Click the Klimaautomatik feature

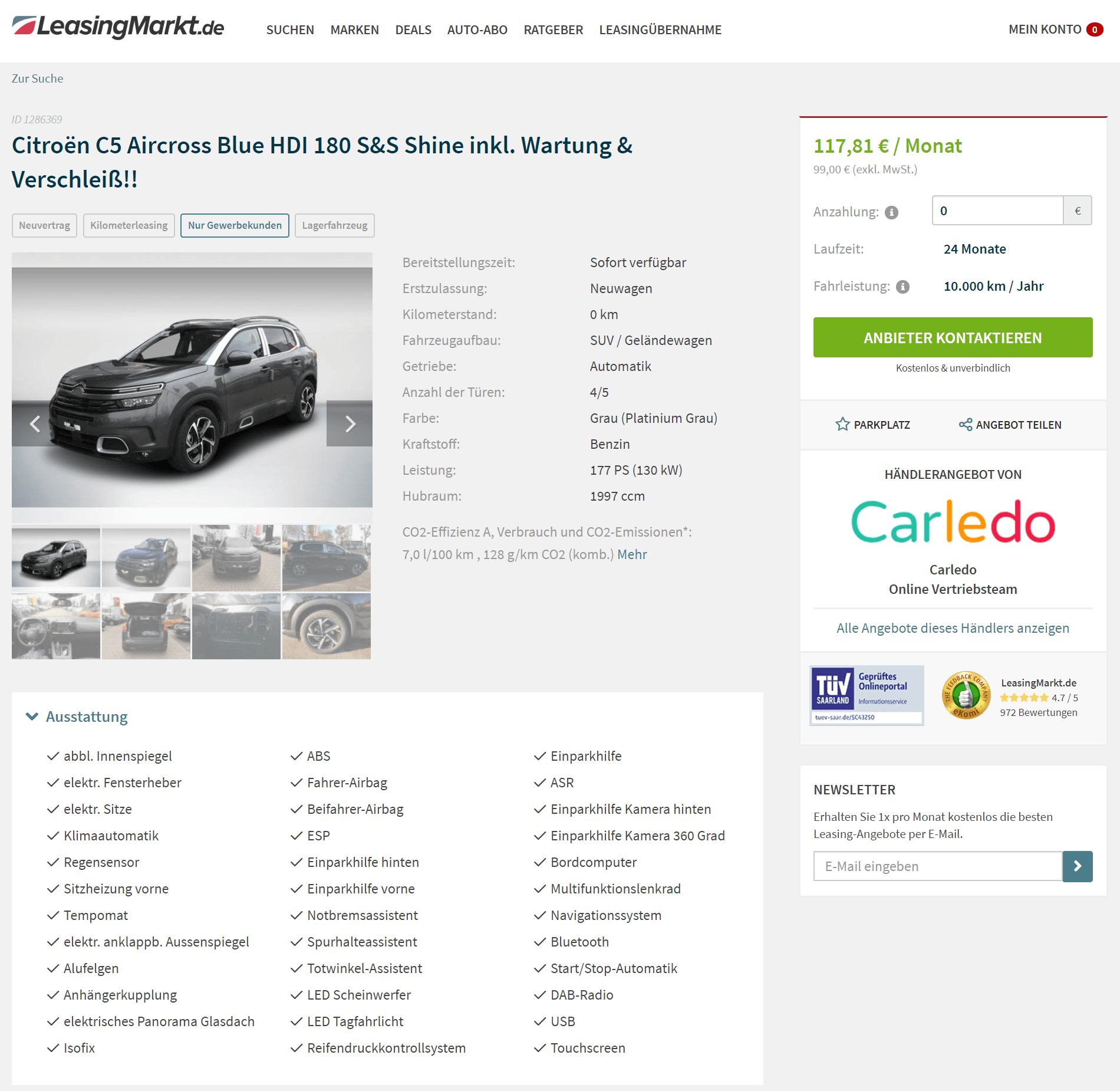click(x=111, y=836)
